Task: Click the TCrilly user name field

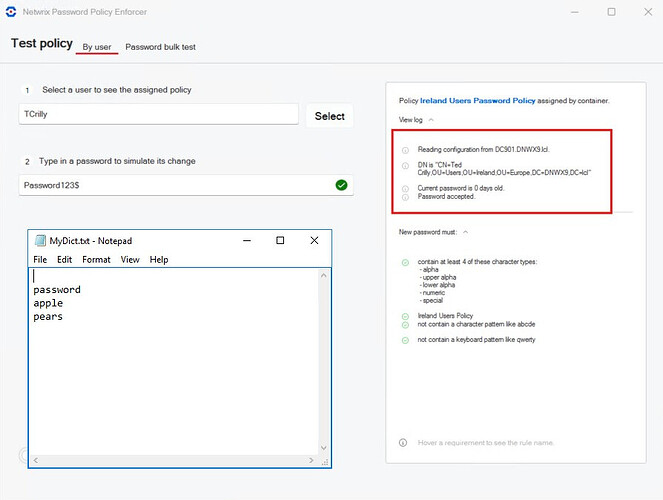Action: click(160, 115)
